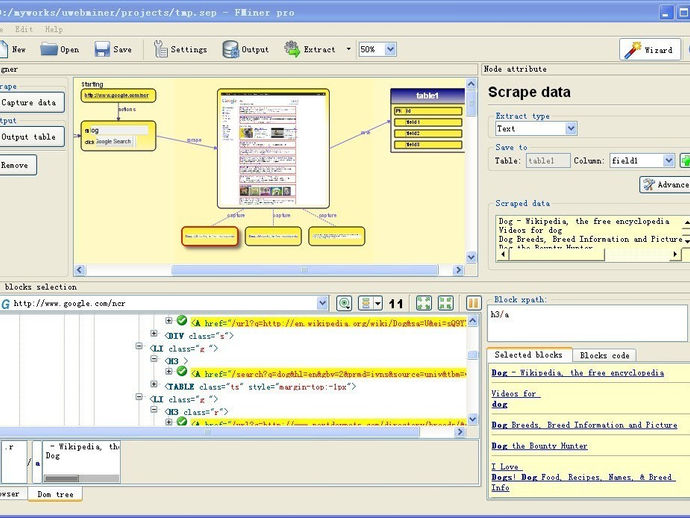Click the scroll right arrow under the designer canvas

pos(458,270)
